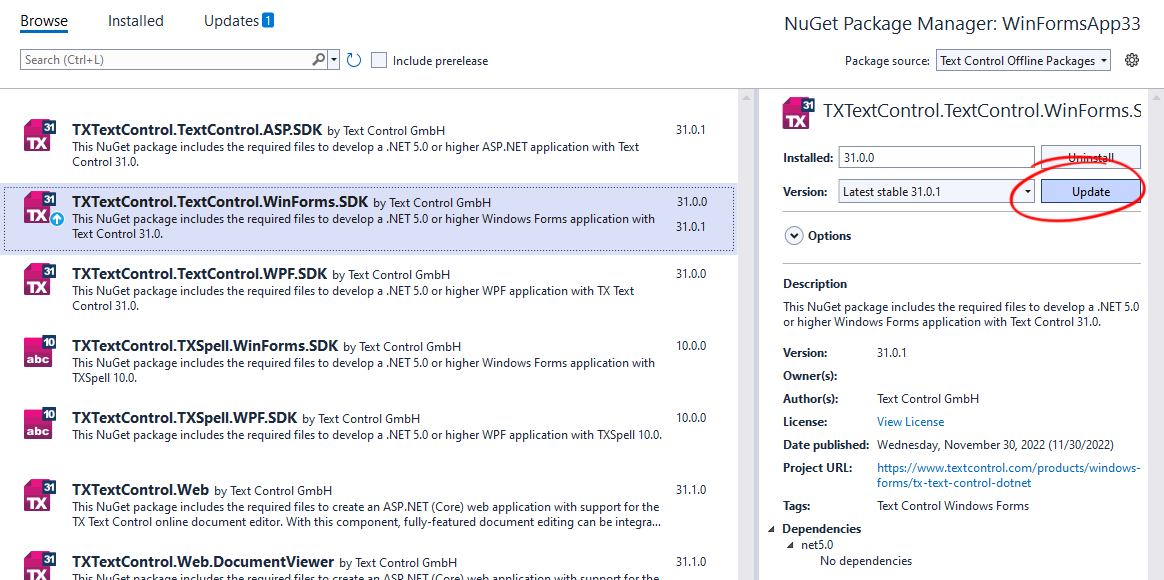Switch to the Browse tab
The width and height of the screenshot is (1164, 580).
44,21
